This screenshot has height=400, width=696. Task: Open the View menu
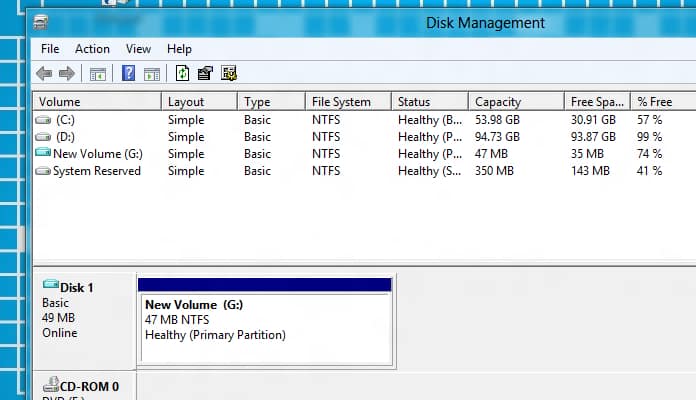point(138,49)
